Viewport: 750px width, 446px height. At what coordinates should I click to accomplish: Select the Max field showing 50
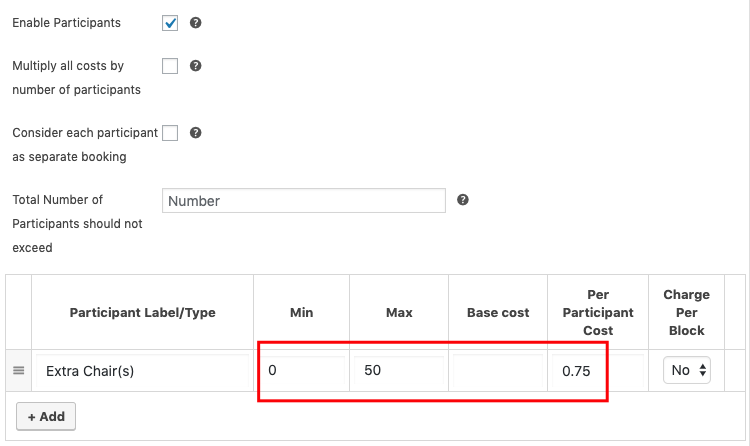[x=398, y=371]
